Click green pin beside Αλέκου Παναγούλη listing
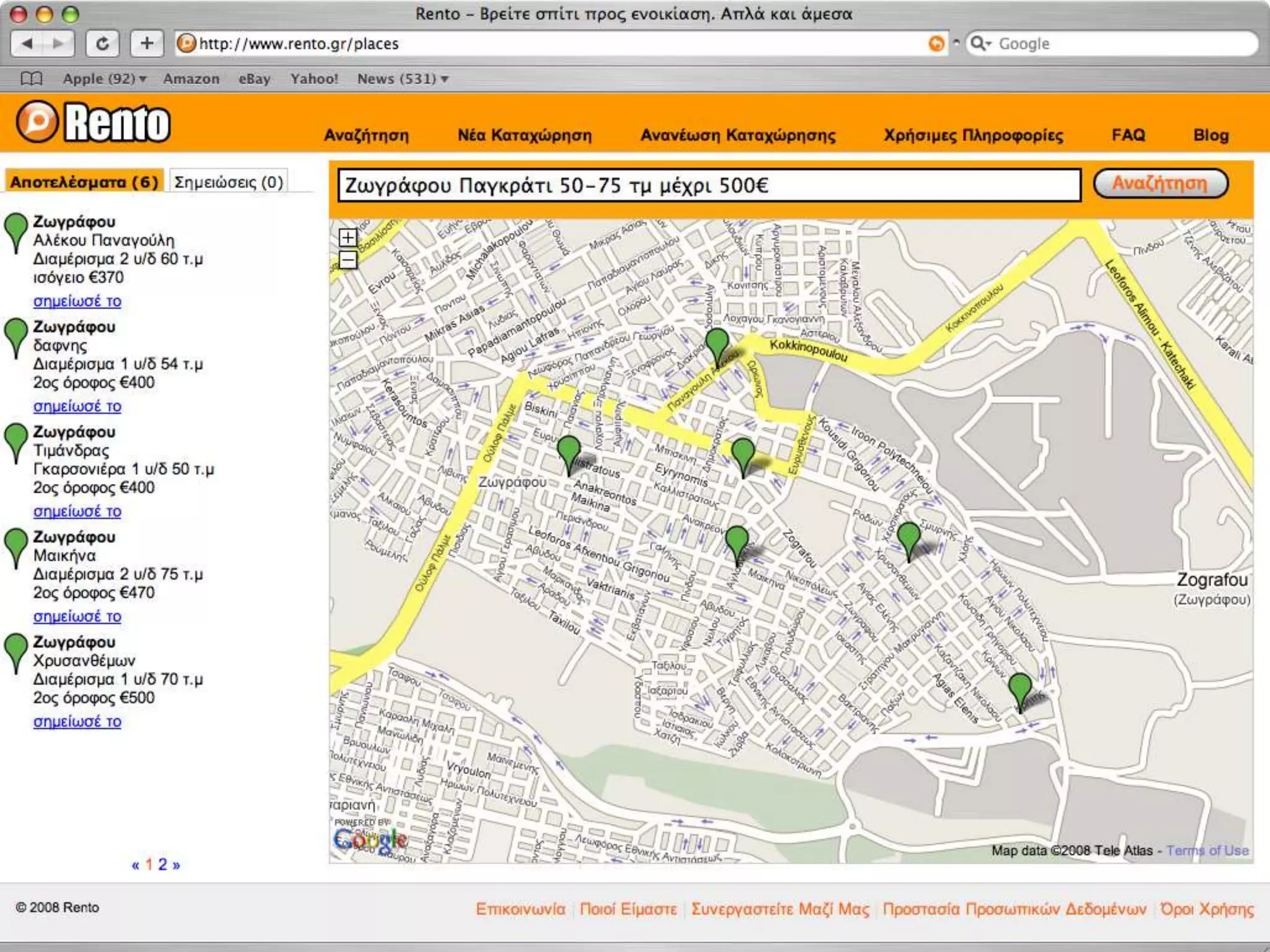This screenshot has height=952, width=1270. tap(16, 233)
